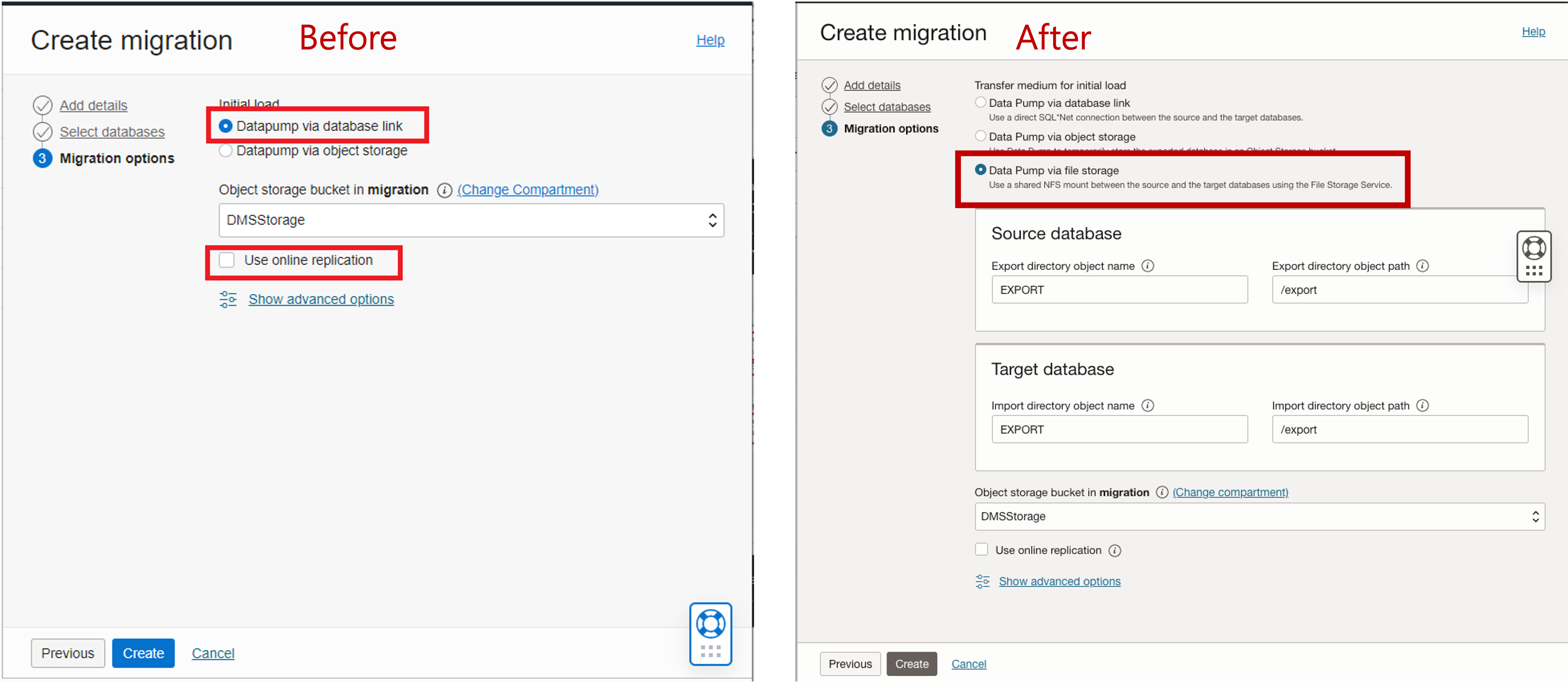Show advanced options in After panel
The image size is (1568, 682).
click(x=1059, y=581)
